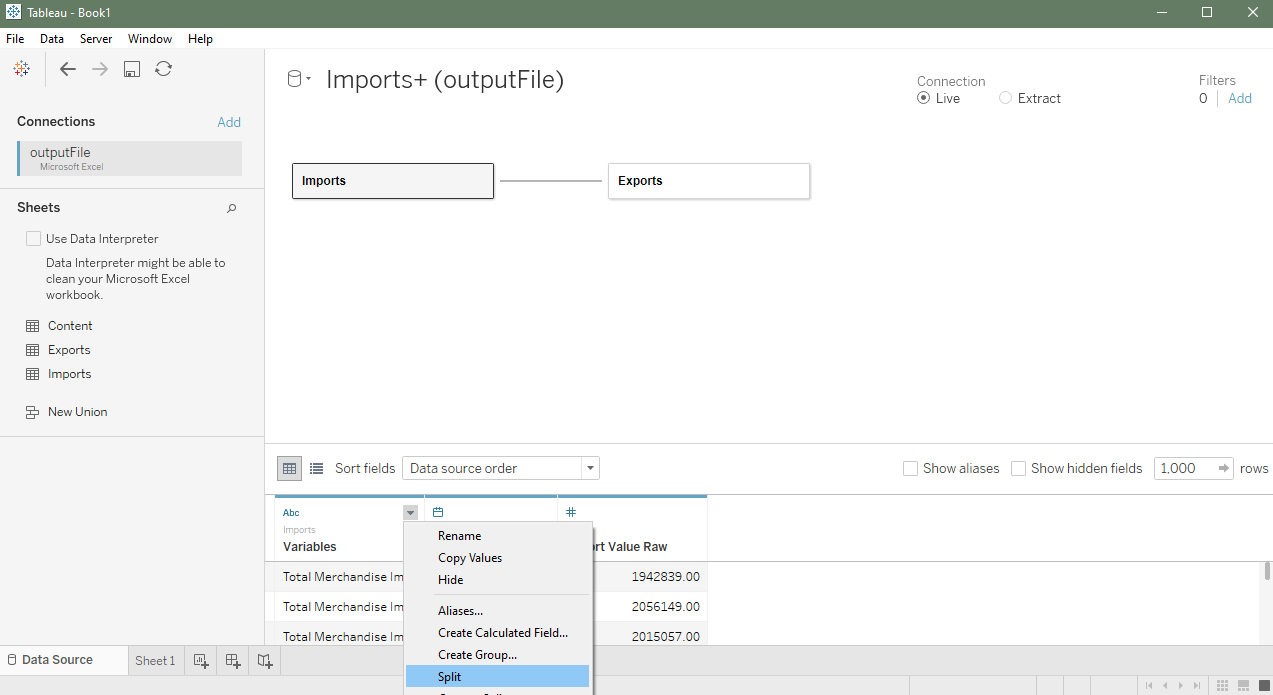Click the save icon in the toolbar
Viewport: 1273px width, 695px height.
click(x=132, y=69)
